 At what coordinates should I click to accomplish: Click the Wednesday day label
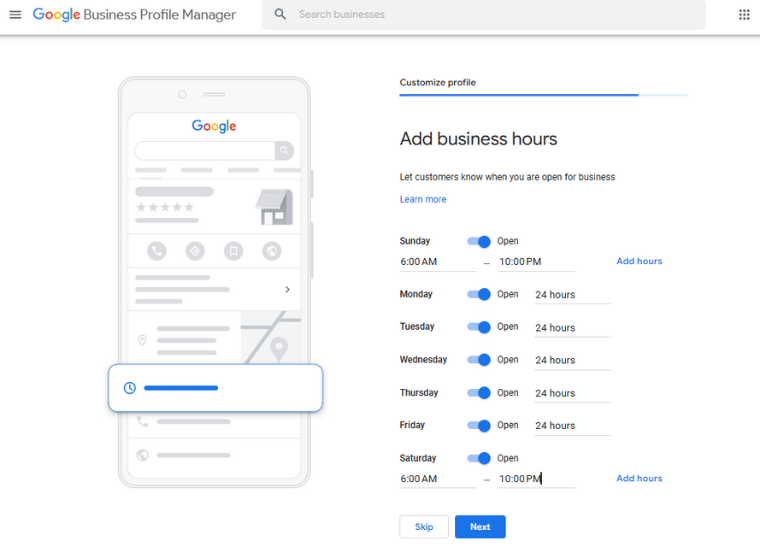423,360
